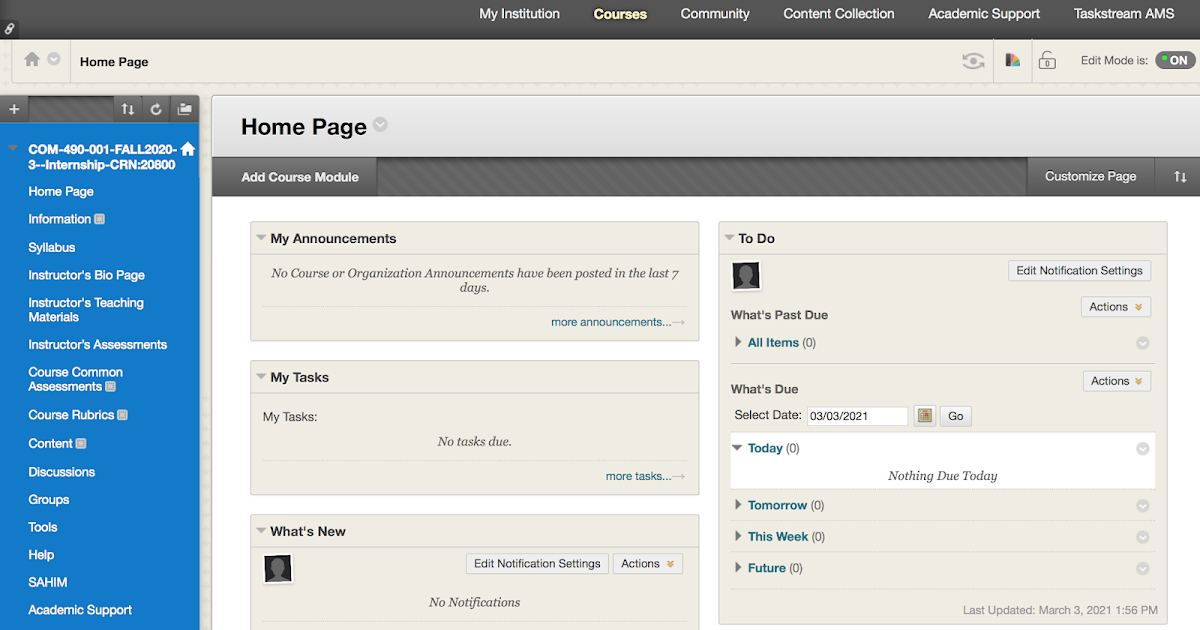Open the course theme palette icon
1200x630 pixels.
coord(1013,61)
